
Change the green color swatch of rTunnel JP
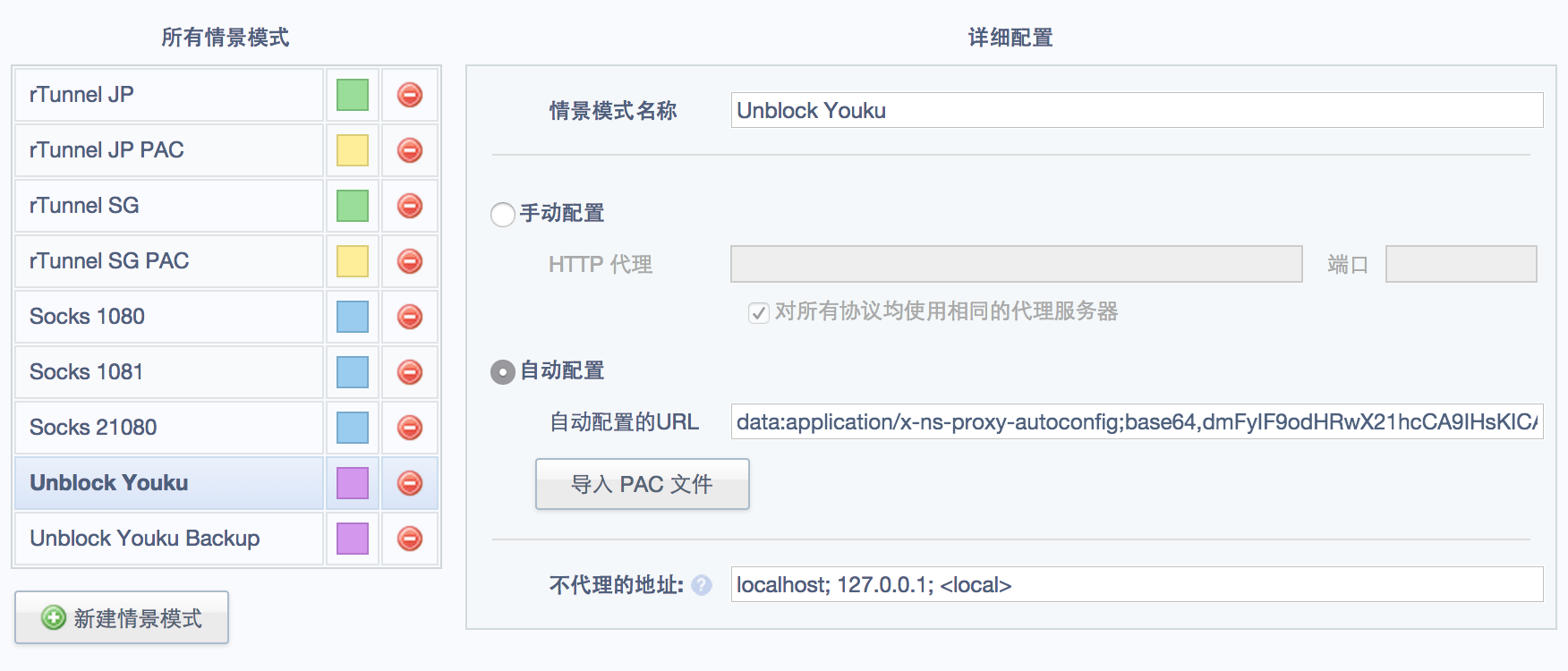353,95
